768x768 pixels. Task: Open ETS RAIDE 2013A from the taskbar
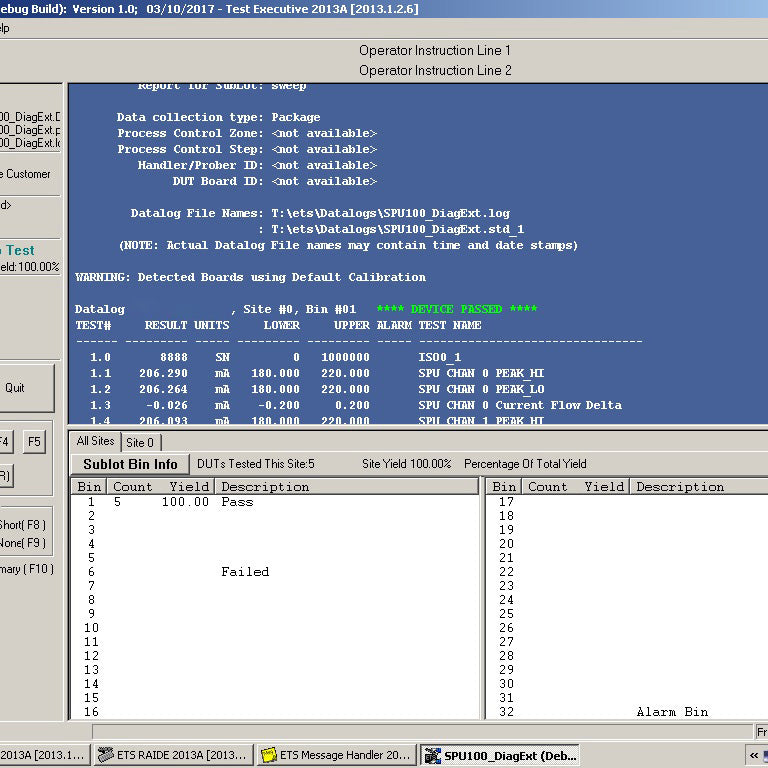click(x=173, y=755)
